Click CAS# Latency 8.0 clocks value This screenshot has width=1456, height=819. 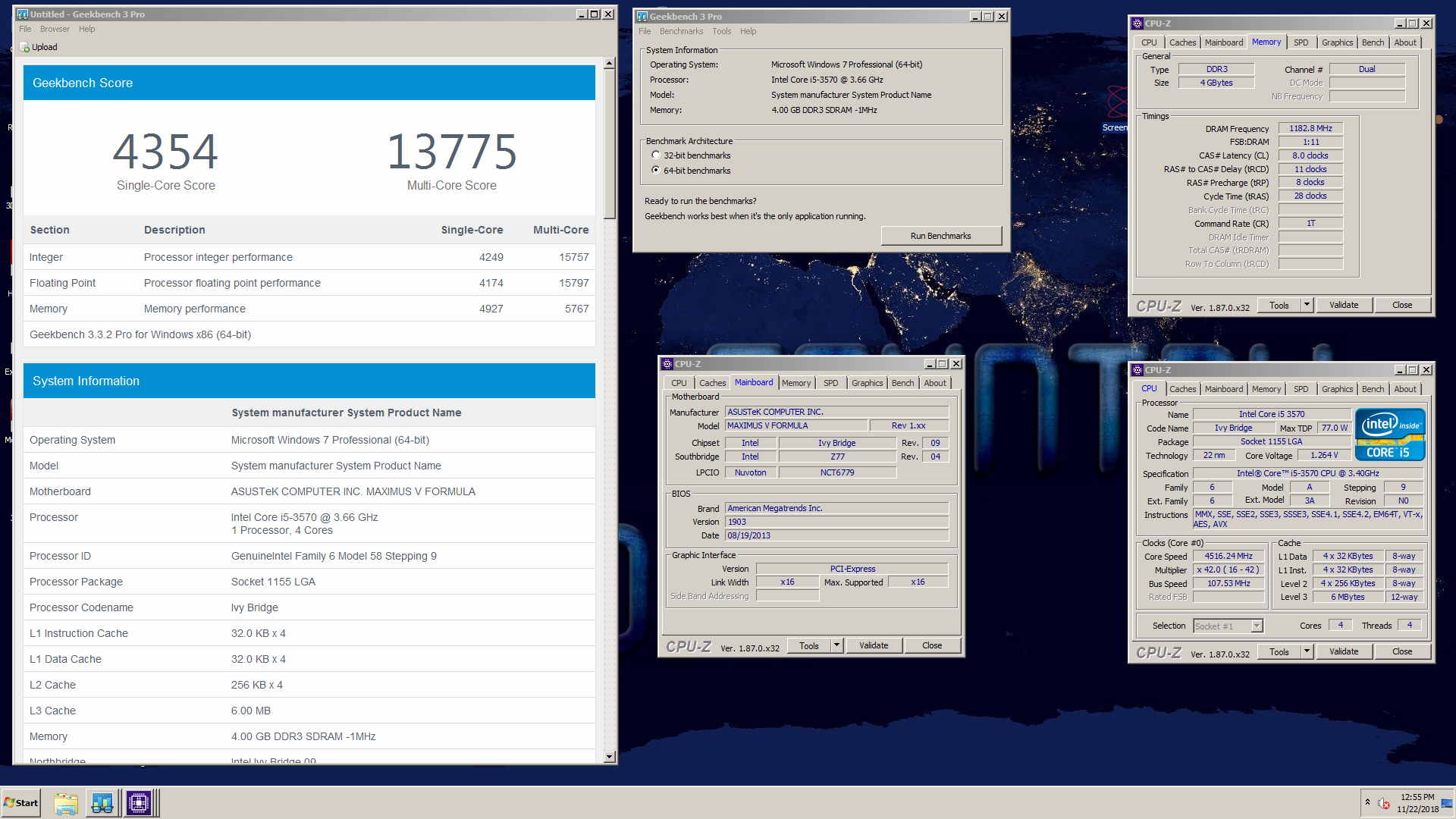(1310, 155)
